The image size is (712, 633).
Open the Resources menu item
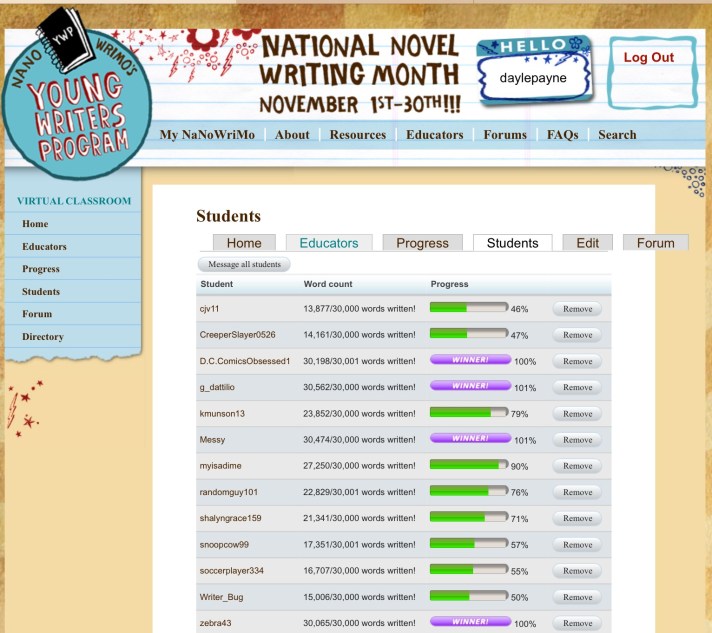(357, 135)
